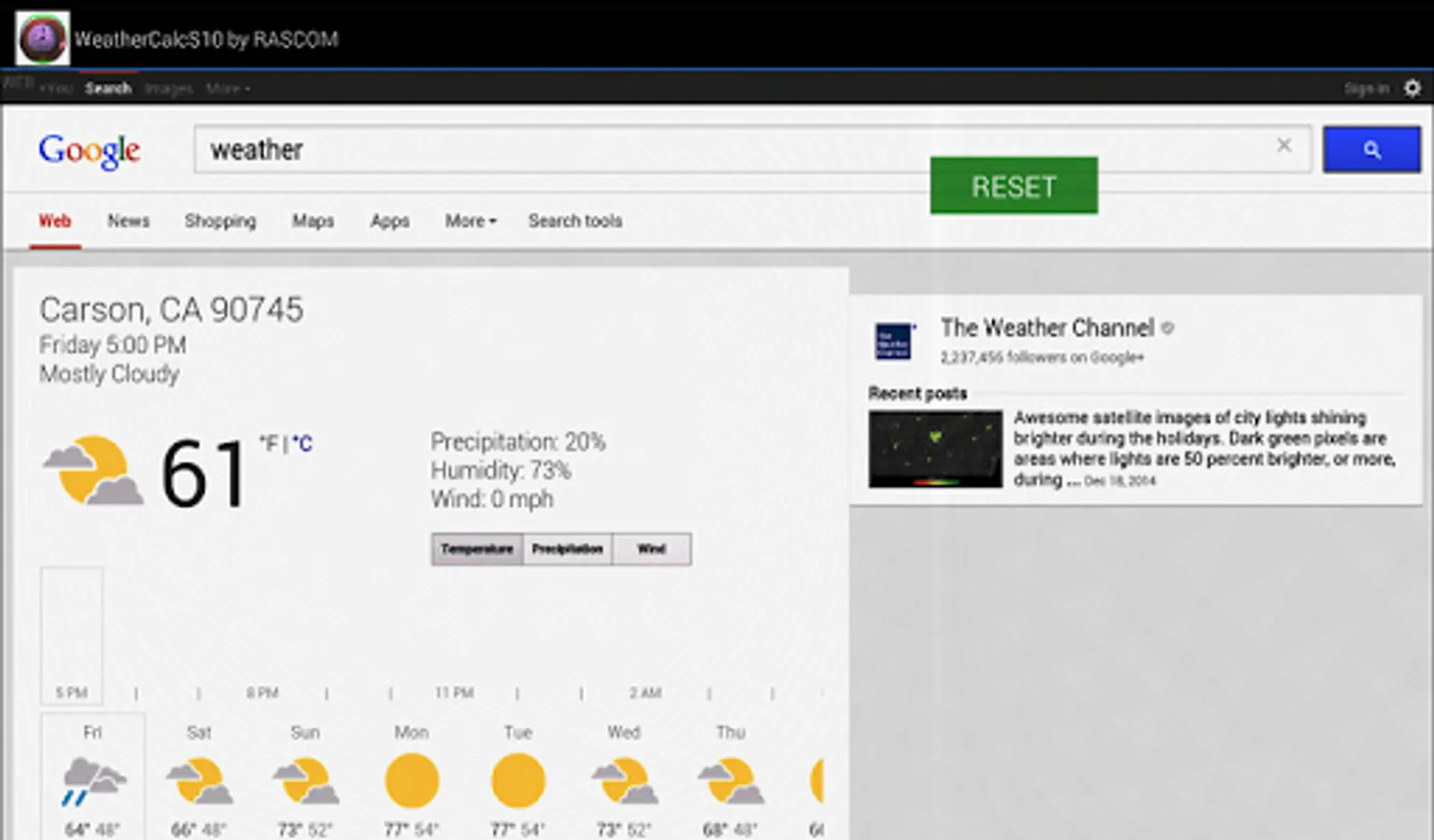Switch temperature units to Fahrenheit

[268, 443]
